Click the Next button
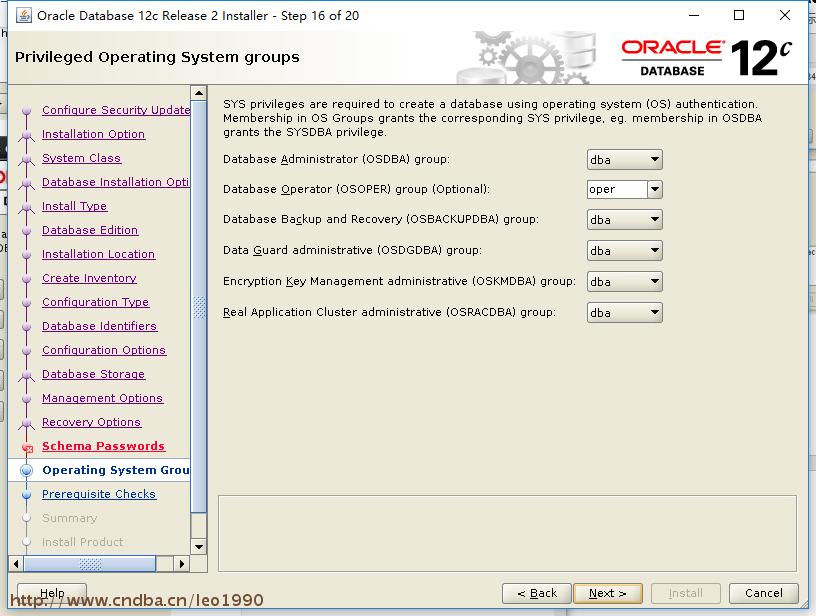 click(x=607, y=593)
